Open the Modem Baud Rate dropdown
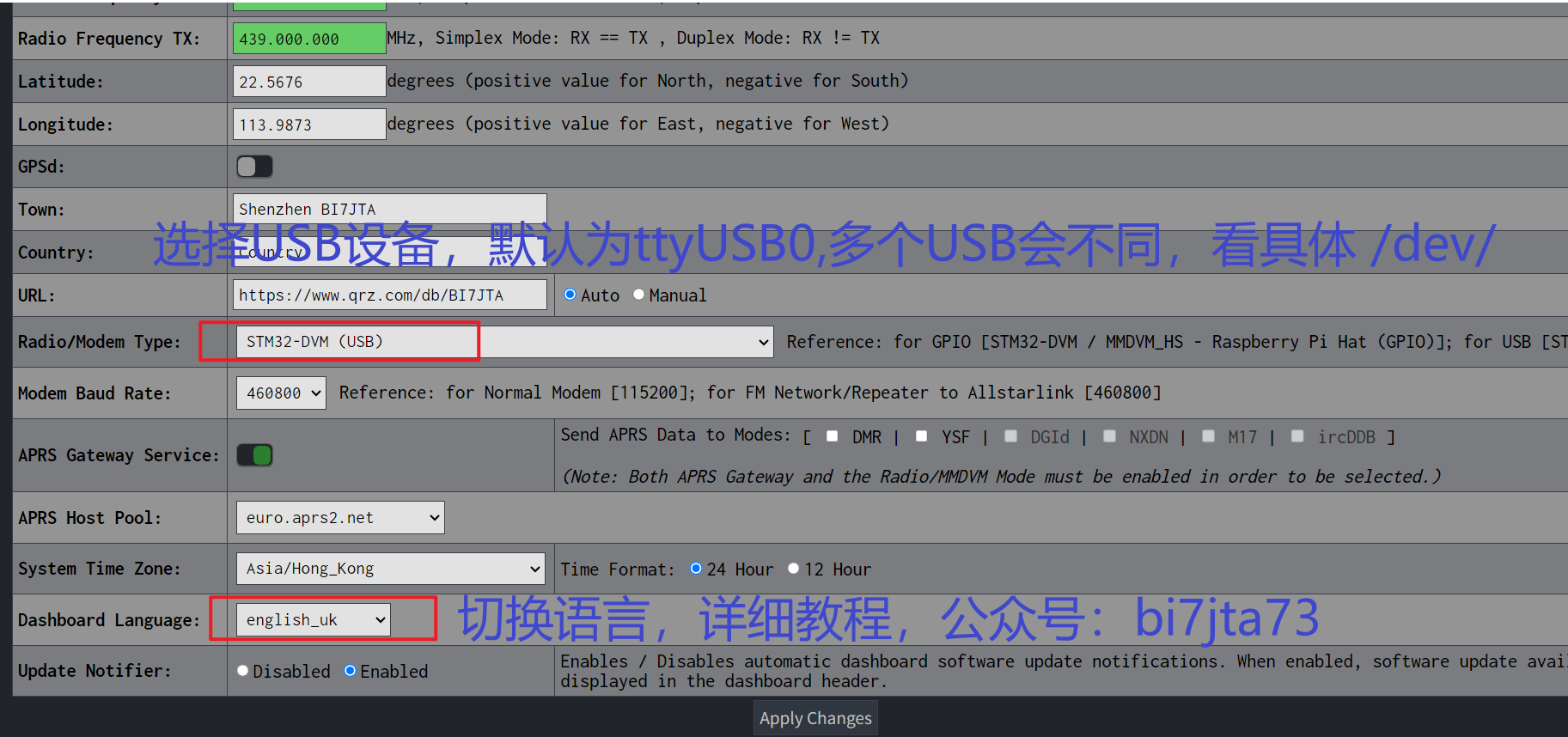The height and width of the screenshot is (737, 1568). (281, 393)
